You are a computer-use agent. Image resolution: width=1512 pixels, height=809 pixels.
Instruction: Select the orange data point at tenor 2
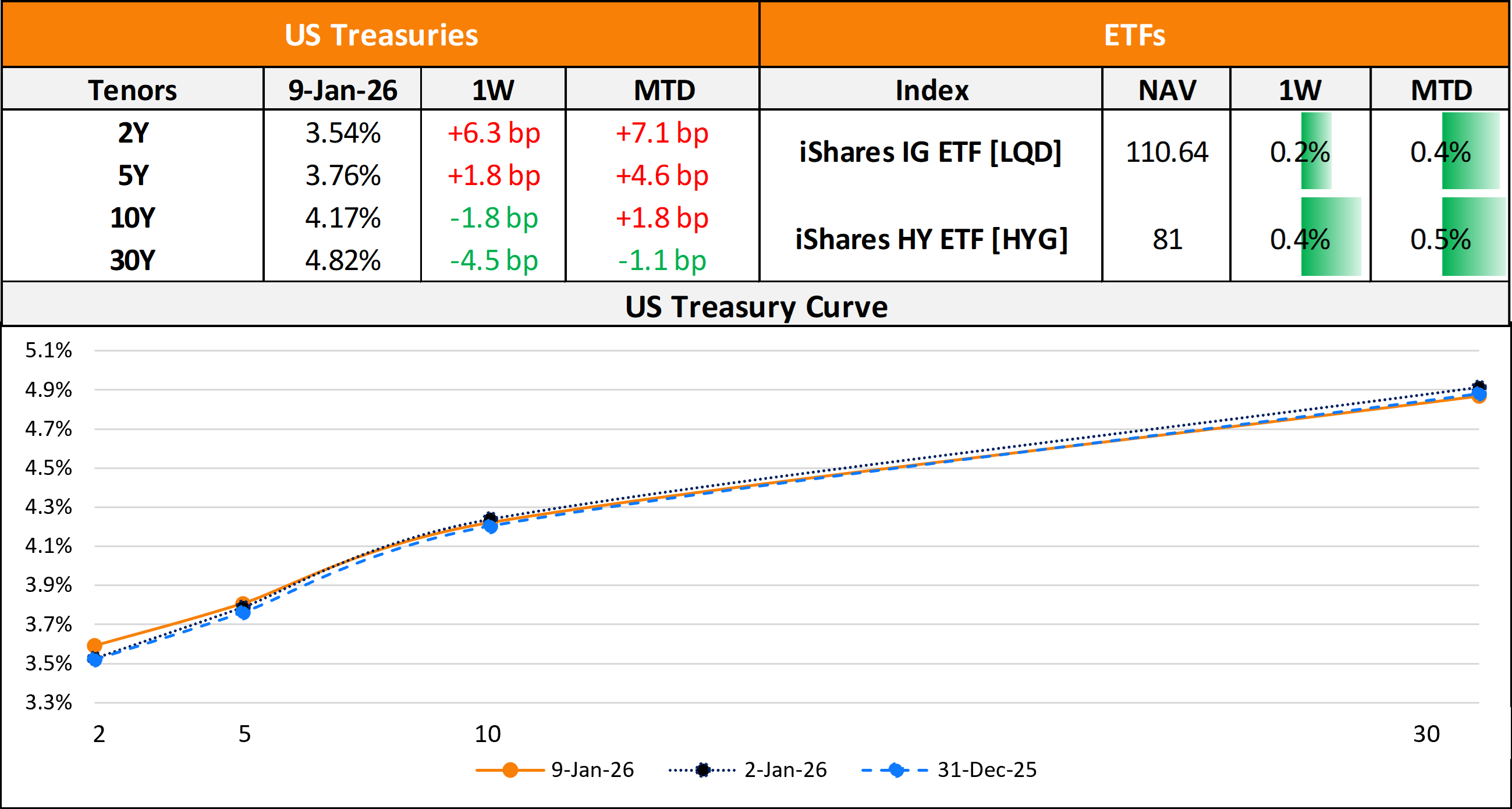94,645
